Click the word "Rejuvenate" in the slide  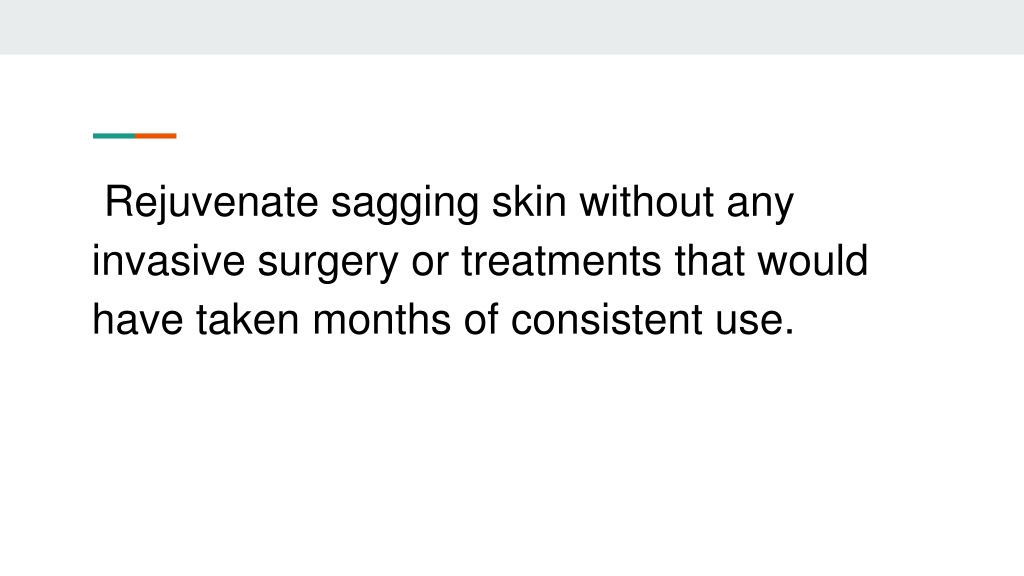click(211, 202)
